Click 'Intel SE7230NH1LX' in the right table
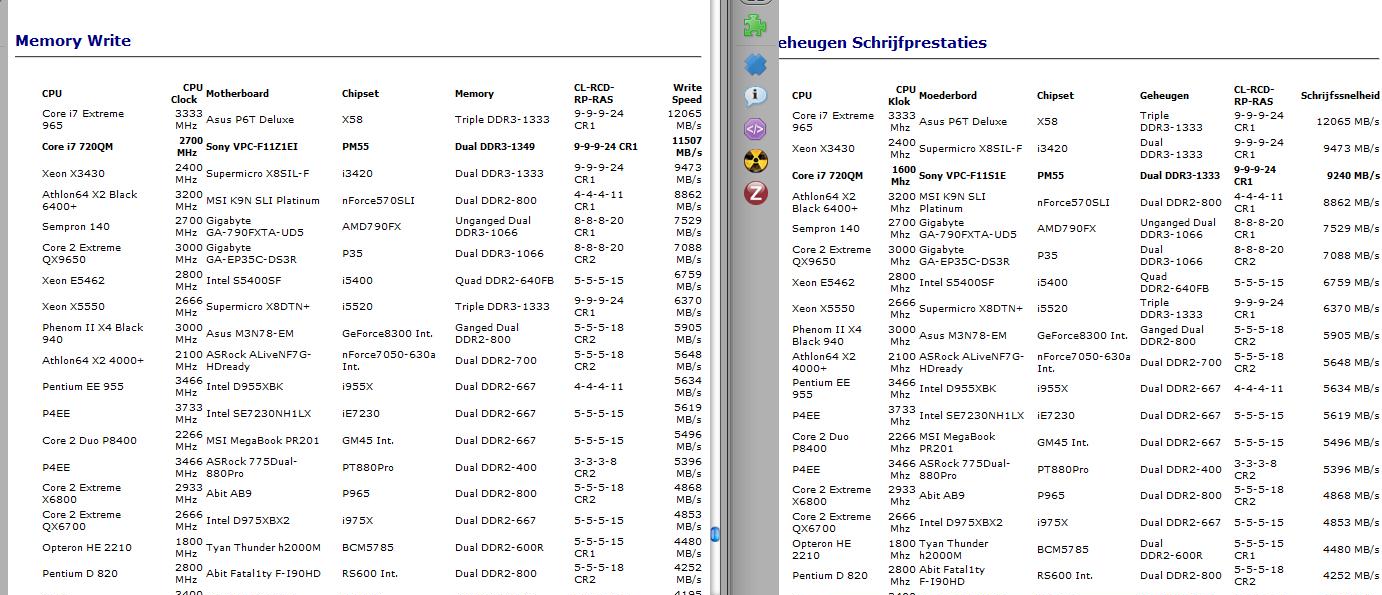 (x=972, y=416)
